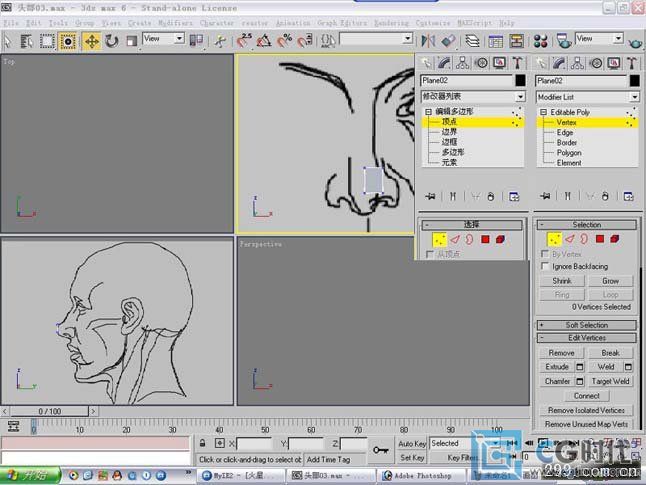Collapse the Editable Poly tree node

click(543, 112)
